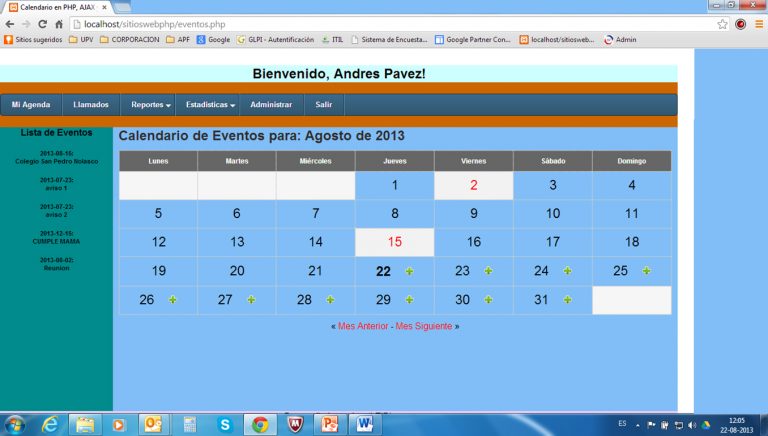Screen dimensions: 768x436
Task: Open Mi Agenda menu item
Action: pos(31,105)
